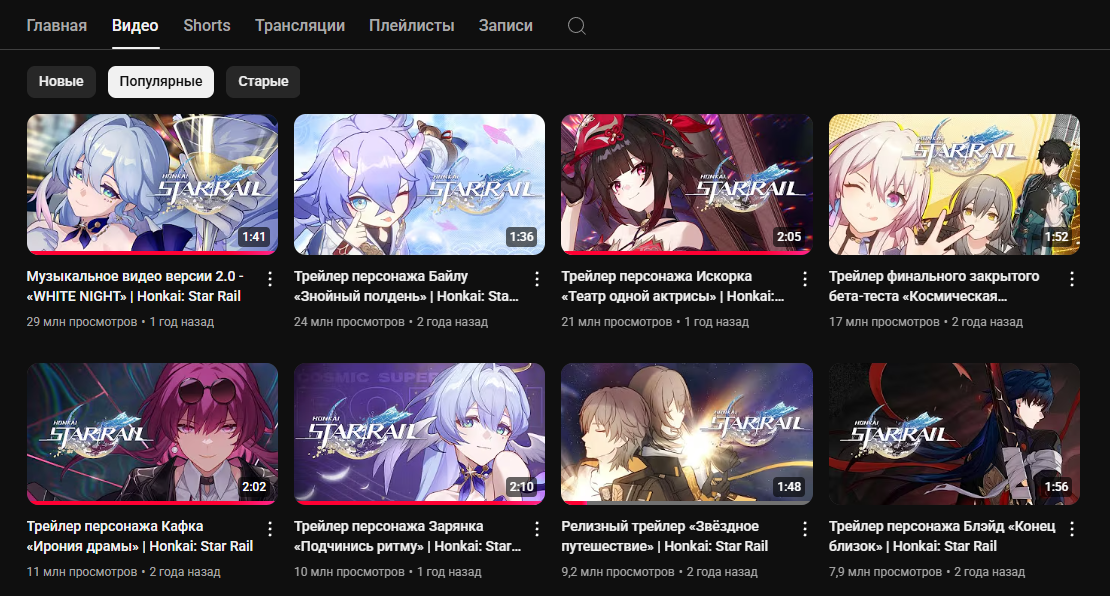Click title «Трейлер персонажа Байлу «Знойный полдень»
The image size is (1110, 596).
[x=406, y=286]
